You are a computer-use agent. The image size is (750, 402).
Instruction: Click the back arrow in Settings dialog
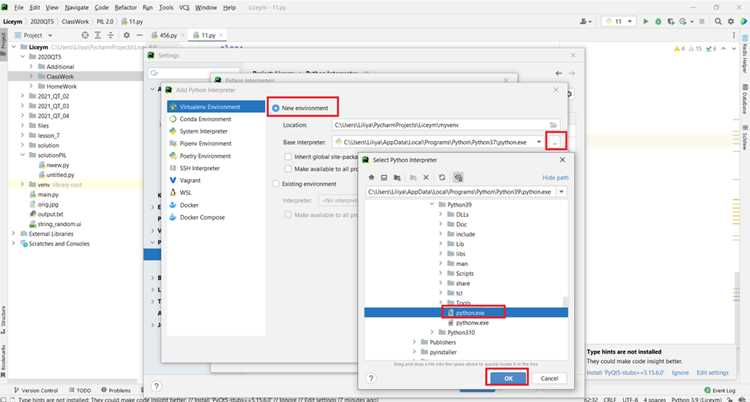[558, 73]
